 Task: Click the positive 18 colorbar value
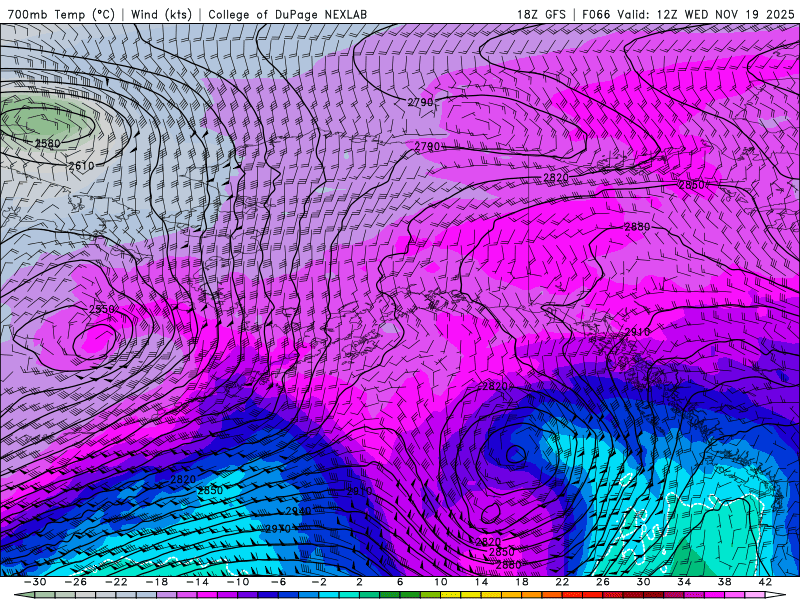(521, 582)
